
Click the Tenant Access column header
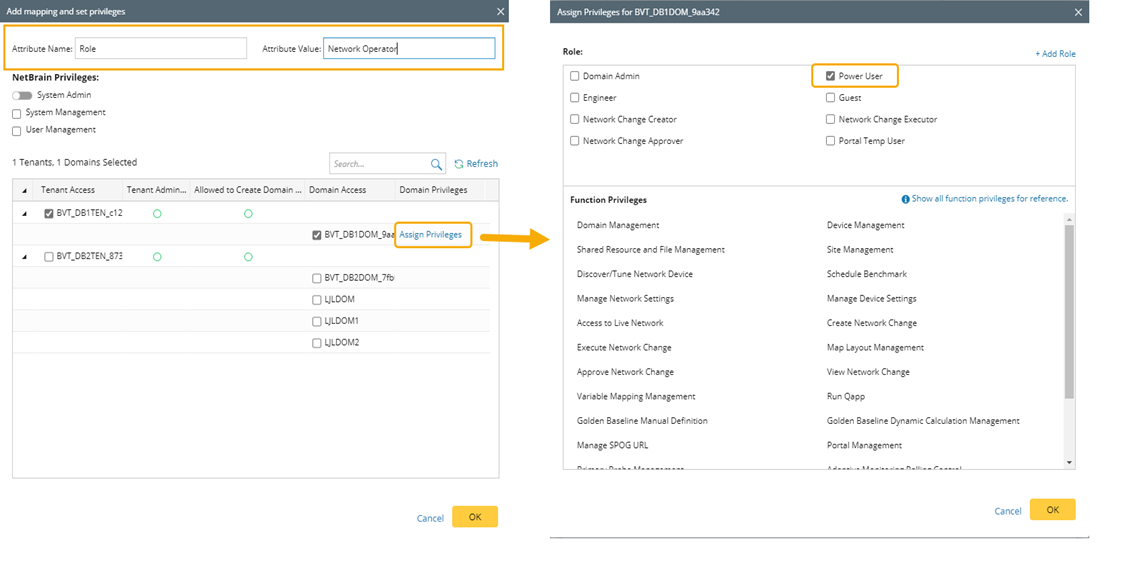(68, 190)
